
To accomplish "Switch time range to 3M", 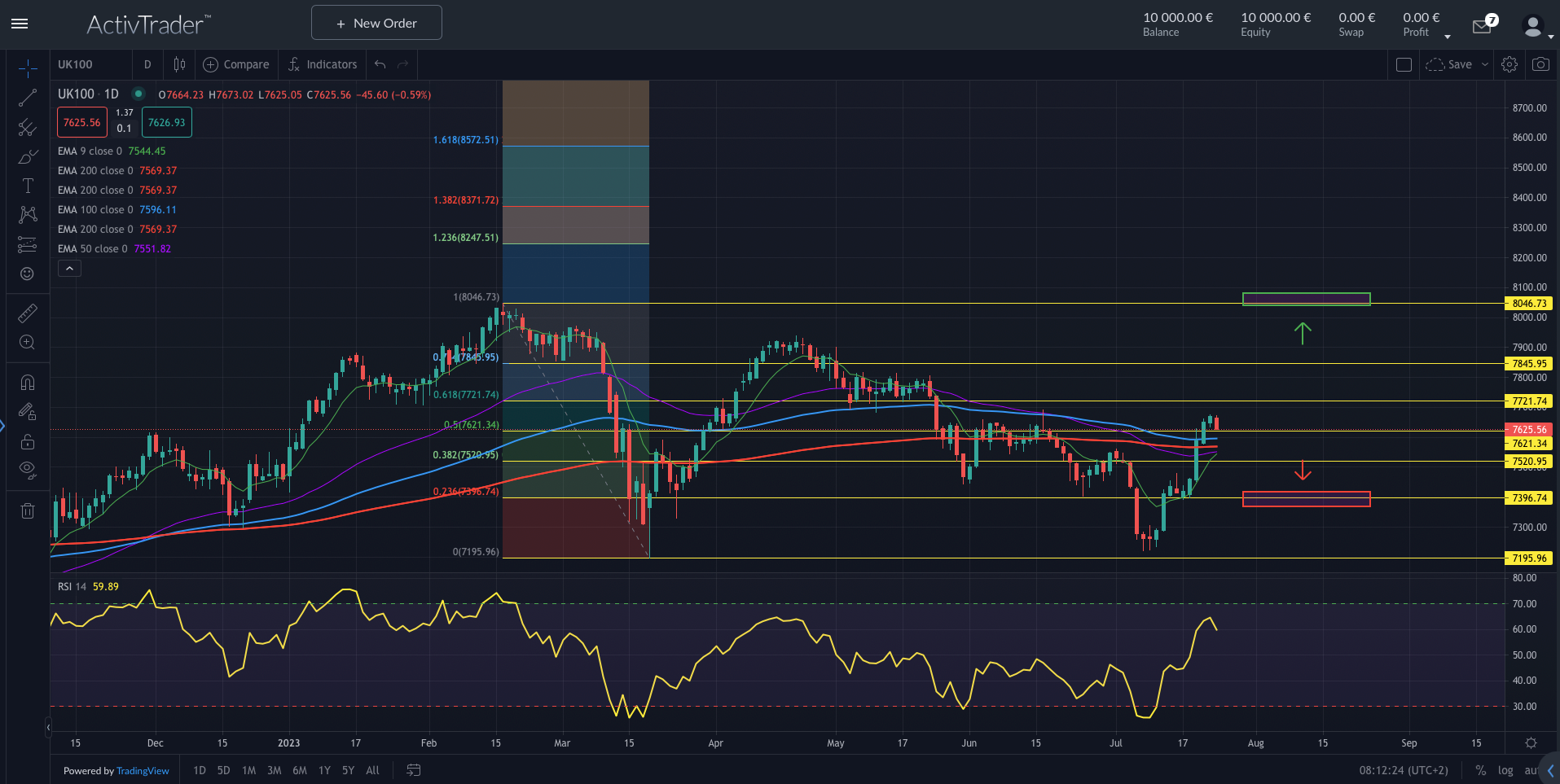I will [x=275, y=770].
